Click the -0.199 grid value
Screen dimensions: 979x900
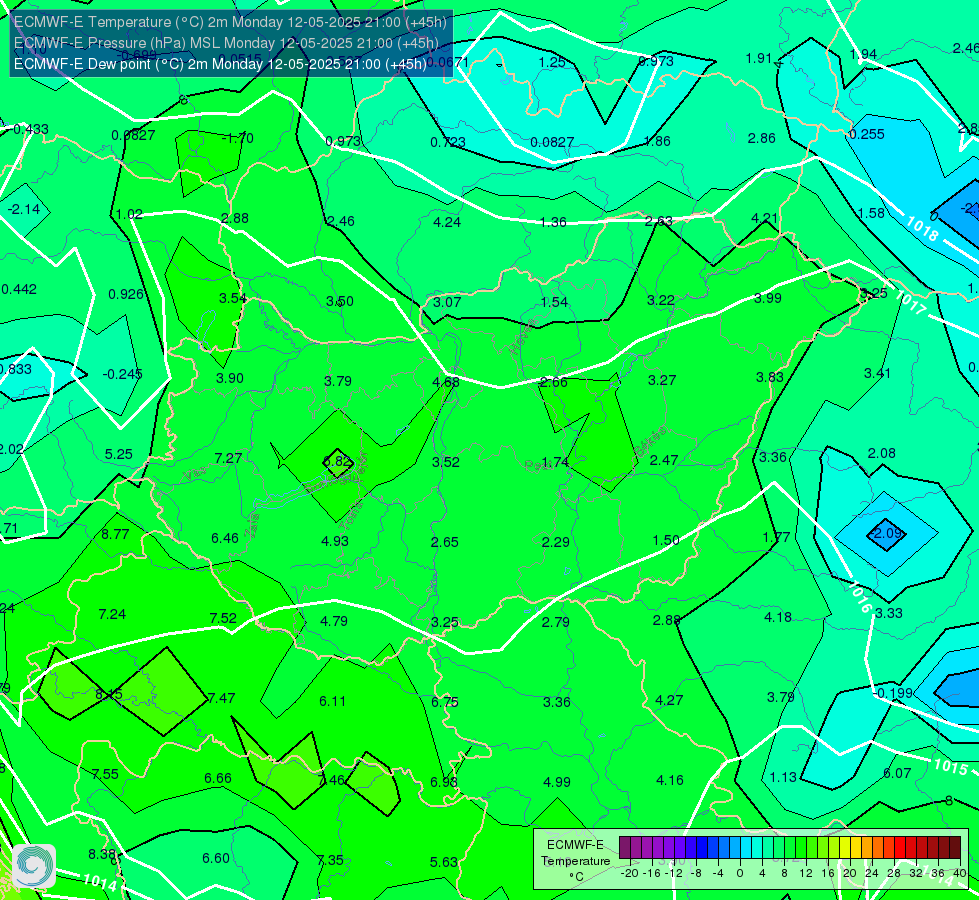(893, 693)
